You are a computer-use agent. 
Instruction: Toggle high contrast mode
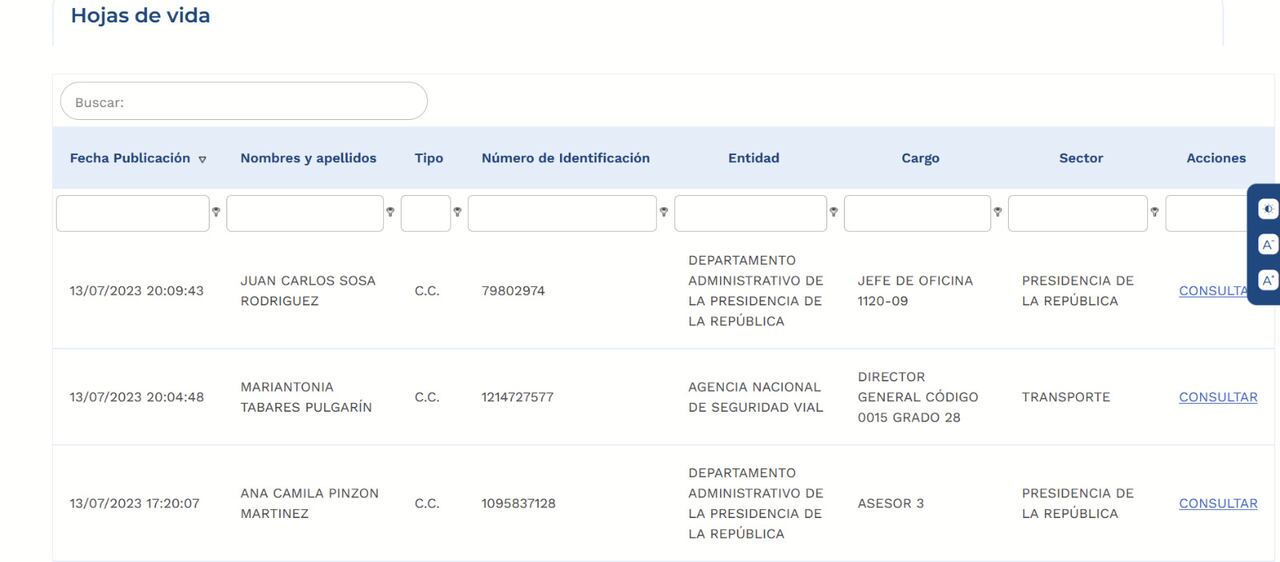1268,209
